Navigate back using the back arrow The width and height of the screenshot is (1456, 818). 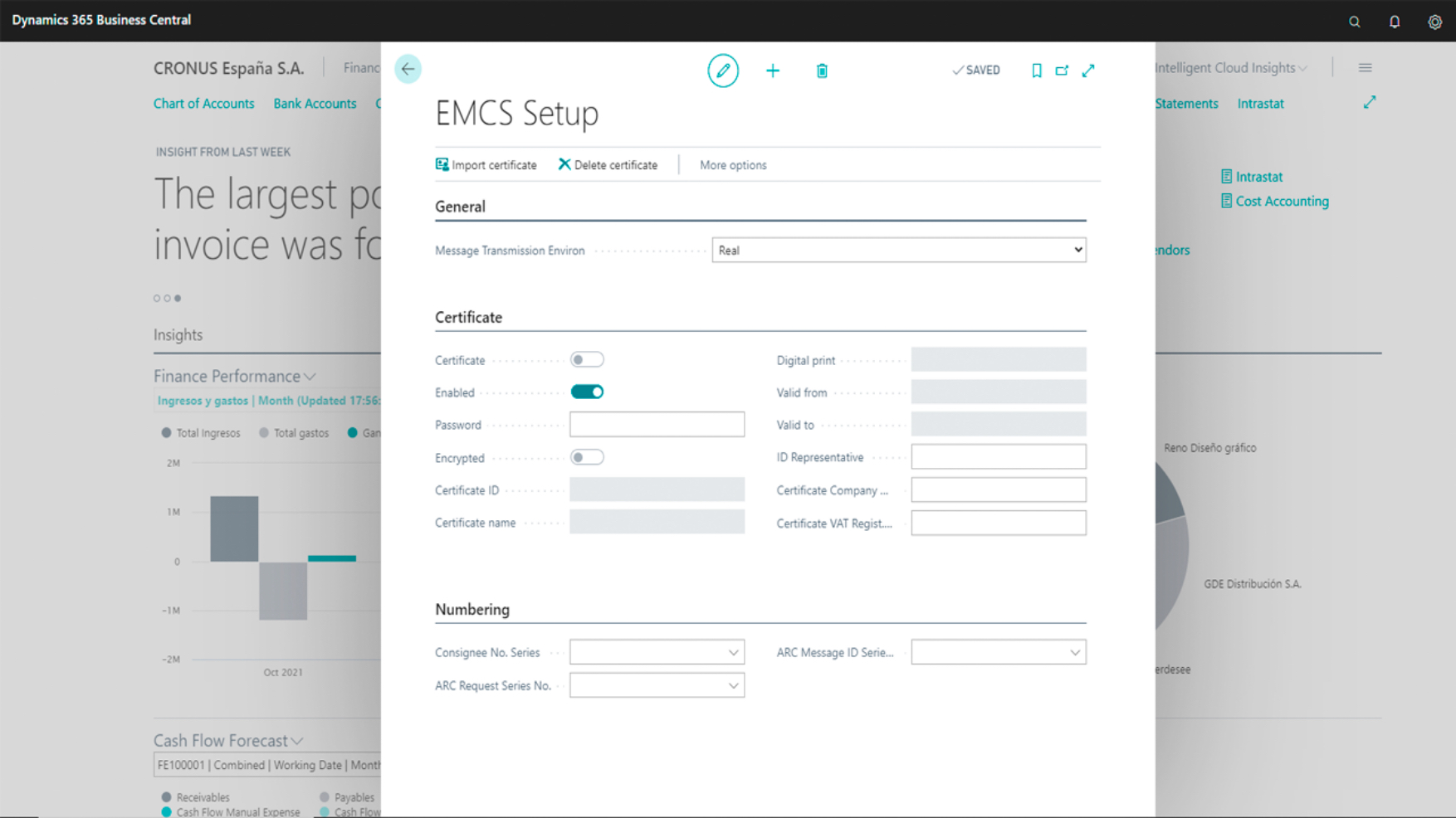408,69
